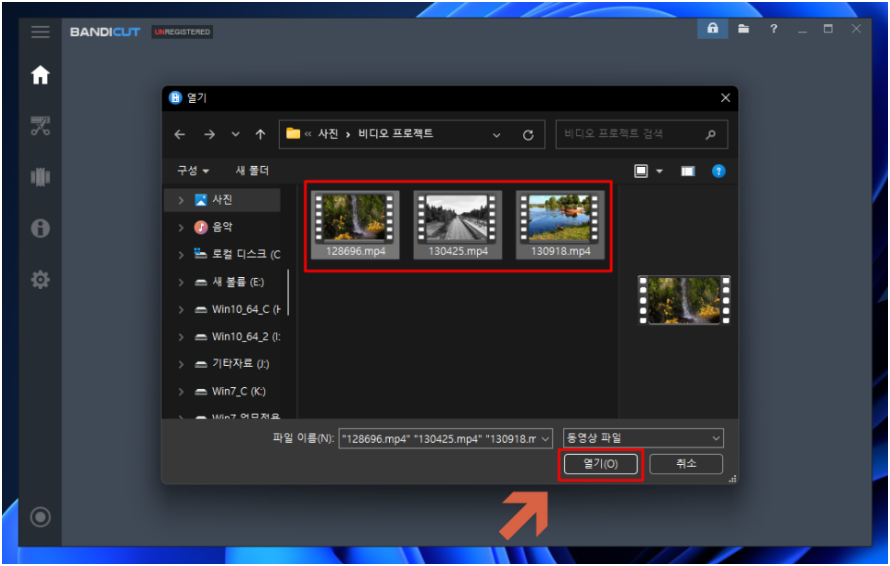The height and width of the screenshot is (566, 890).
Task: Go forward in the open dialog
Action: coord(209,135)
